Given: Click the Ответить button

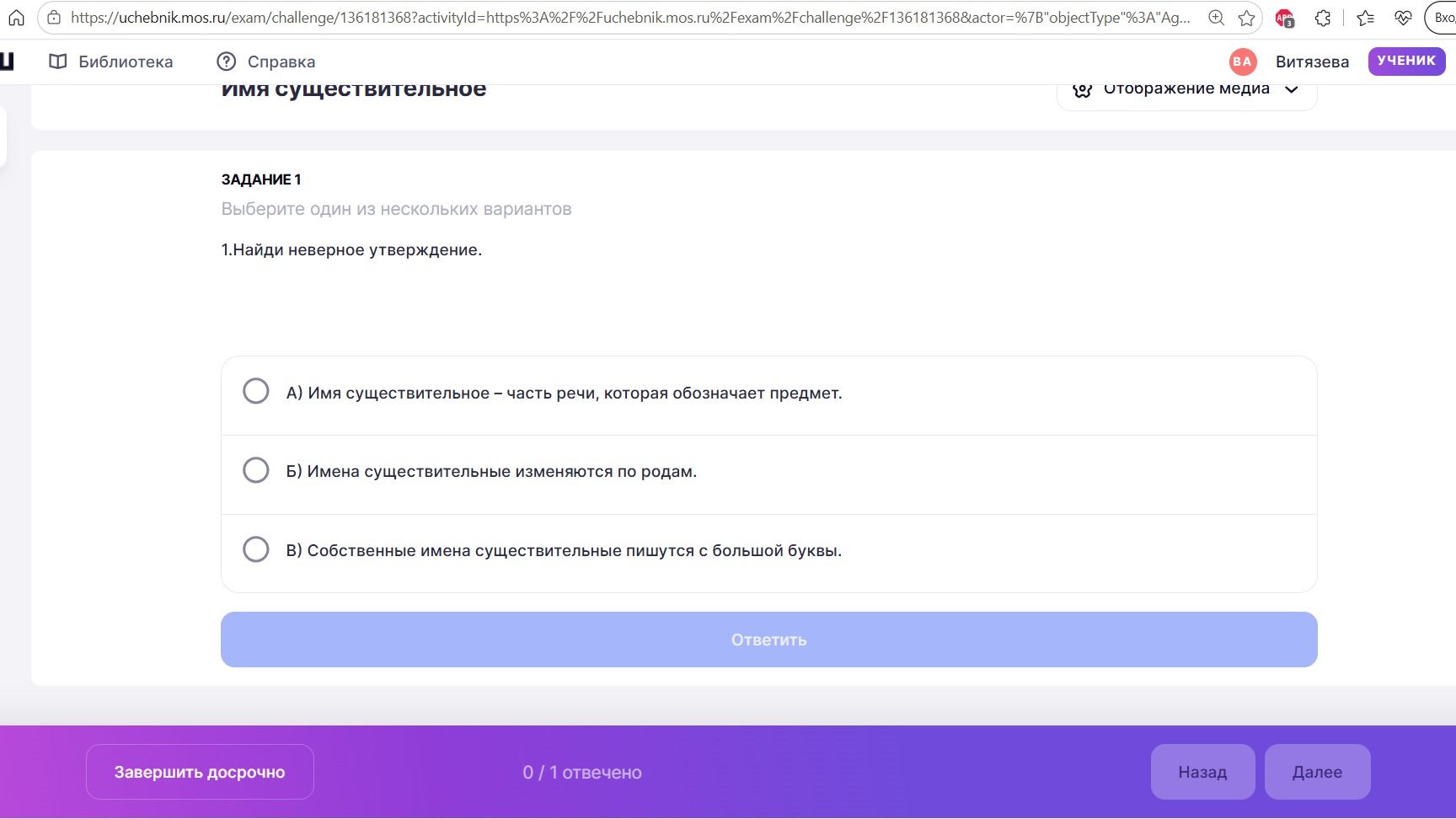Looking at the screenshot, I should pos(768,640).
